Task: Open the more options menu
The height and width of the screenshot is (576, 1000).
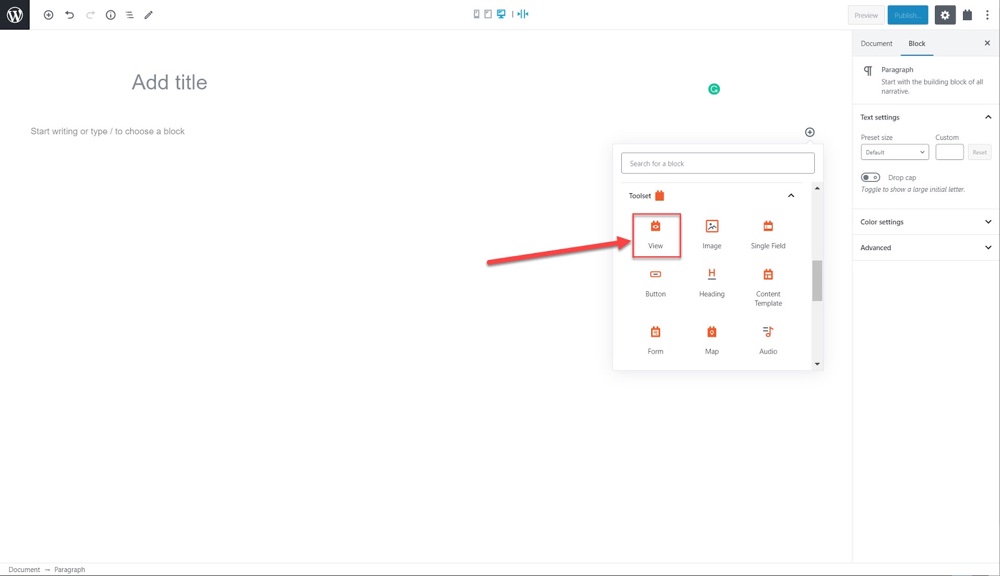Action: 987,15
